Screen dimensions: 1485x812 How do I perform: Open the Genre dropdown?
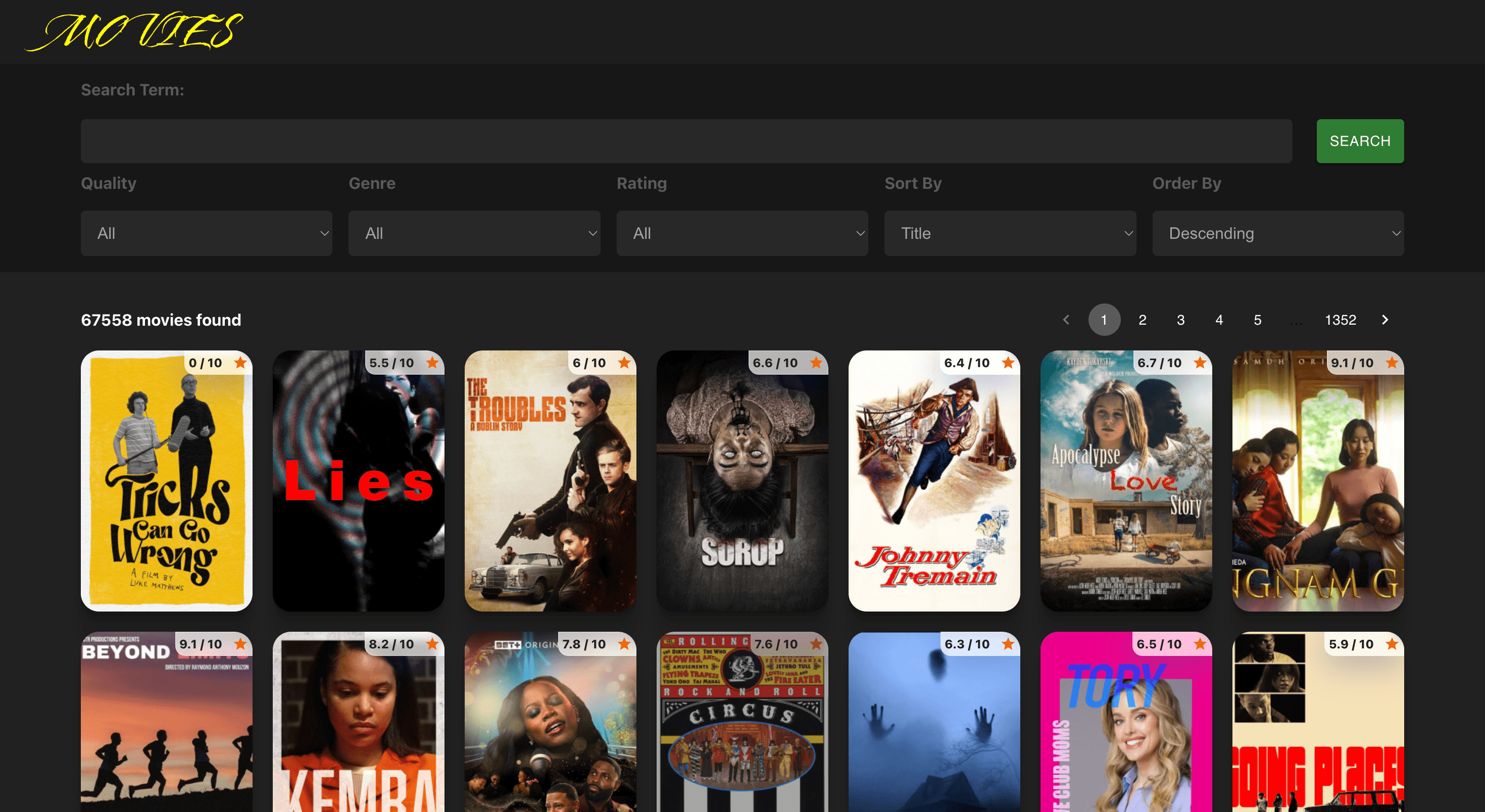[474, 233]
